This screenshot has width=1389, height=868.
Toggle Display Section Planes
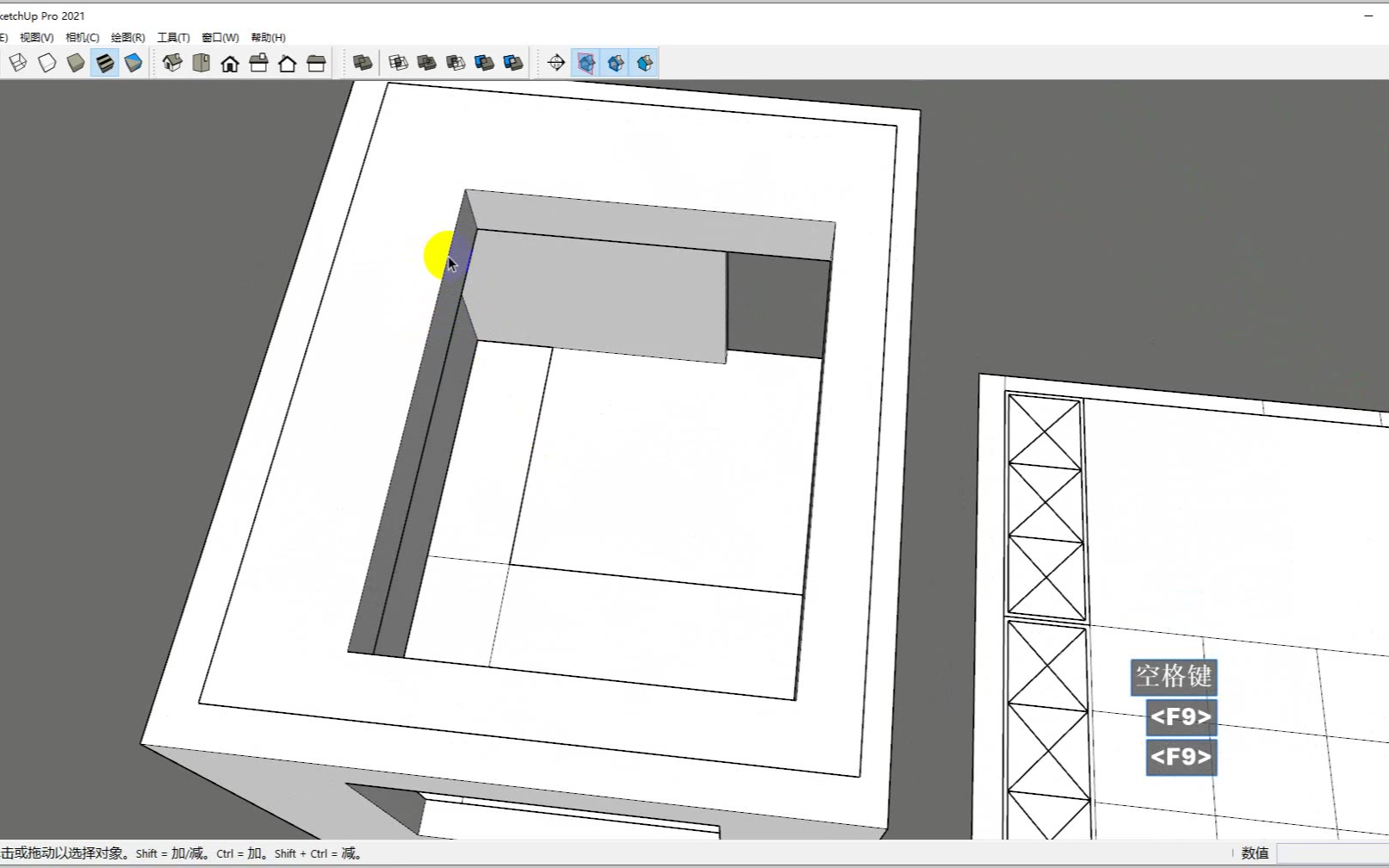coord(586,63)
